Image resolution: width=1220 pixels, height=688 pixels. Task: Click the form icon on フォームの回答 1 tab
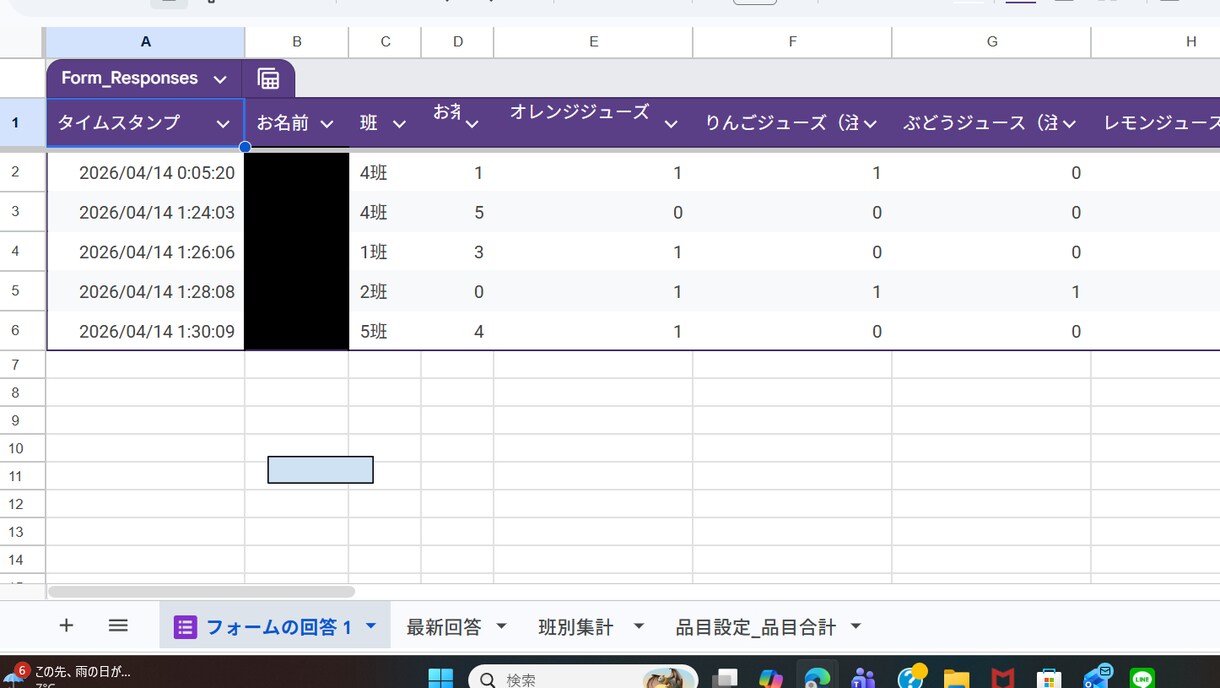(x=185, y=627)
